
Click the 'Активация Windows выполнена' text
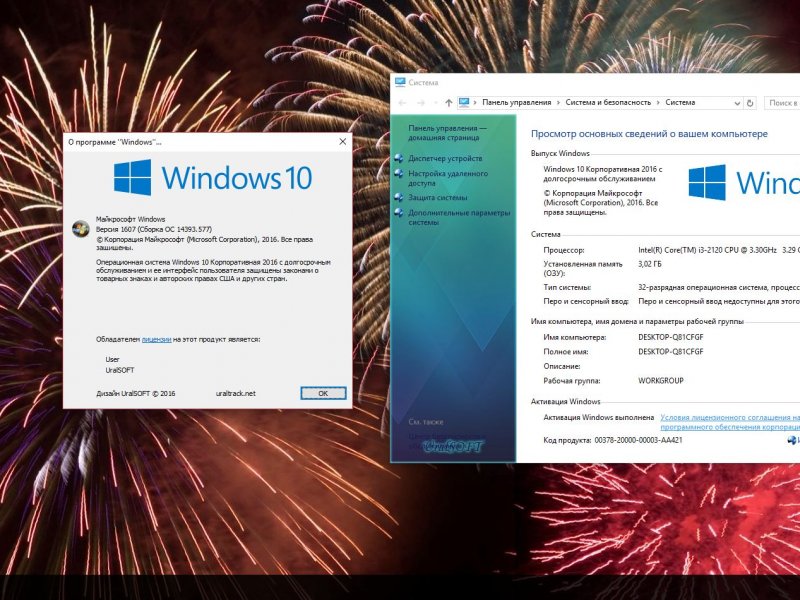[598, 417]
